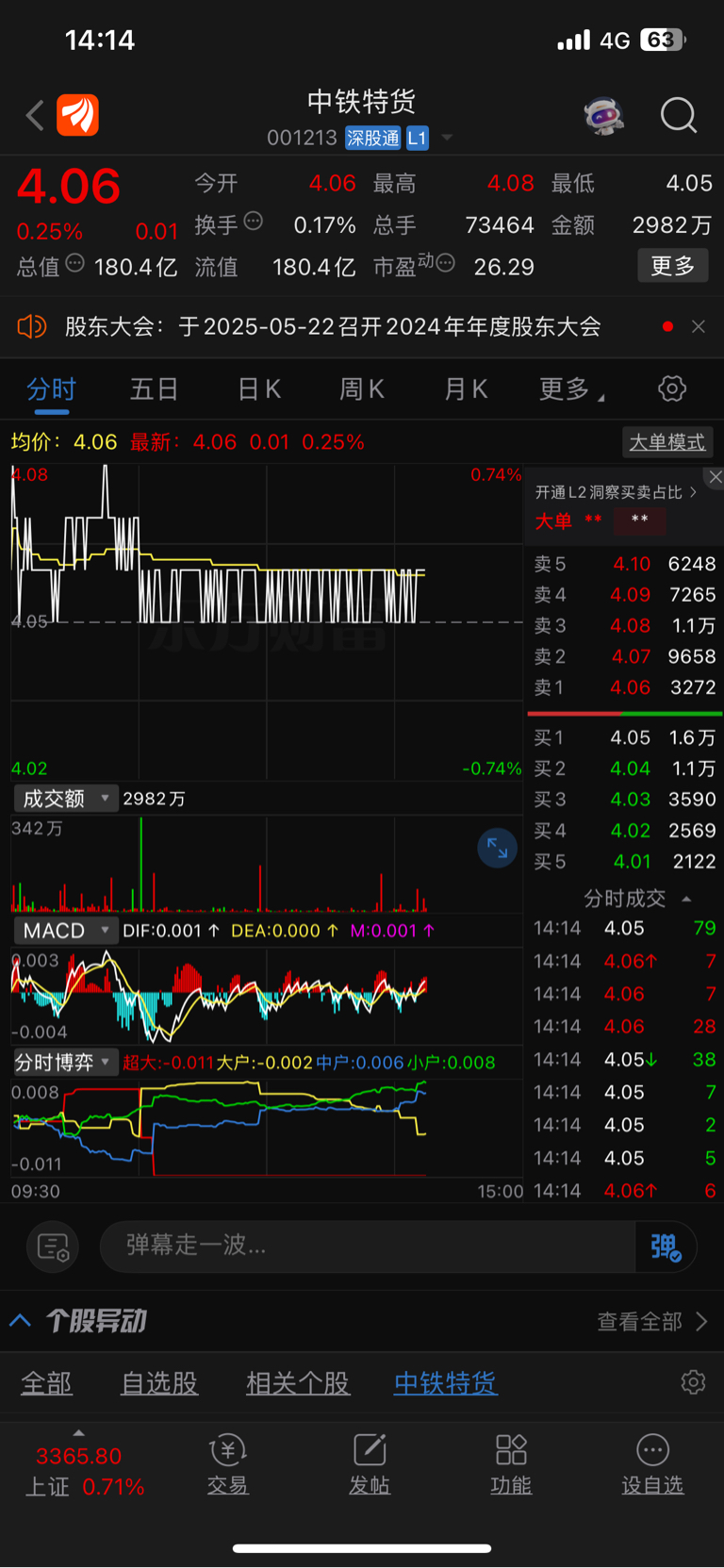This screenshot has width=724, height=1568.
Task: Tap the 大单模式 button
Action: point(667,442)
